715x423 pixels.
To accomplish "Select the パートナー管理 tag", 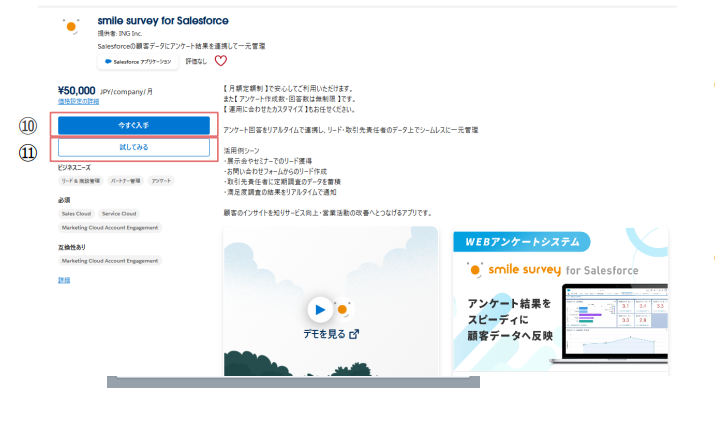I will pos(125,181).
